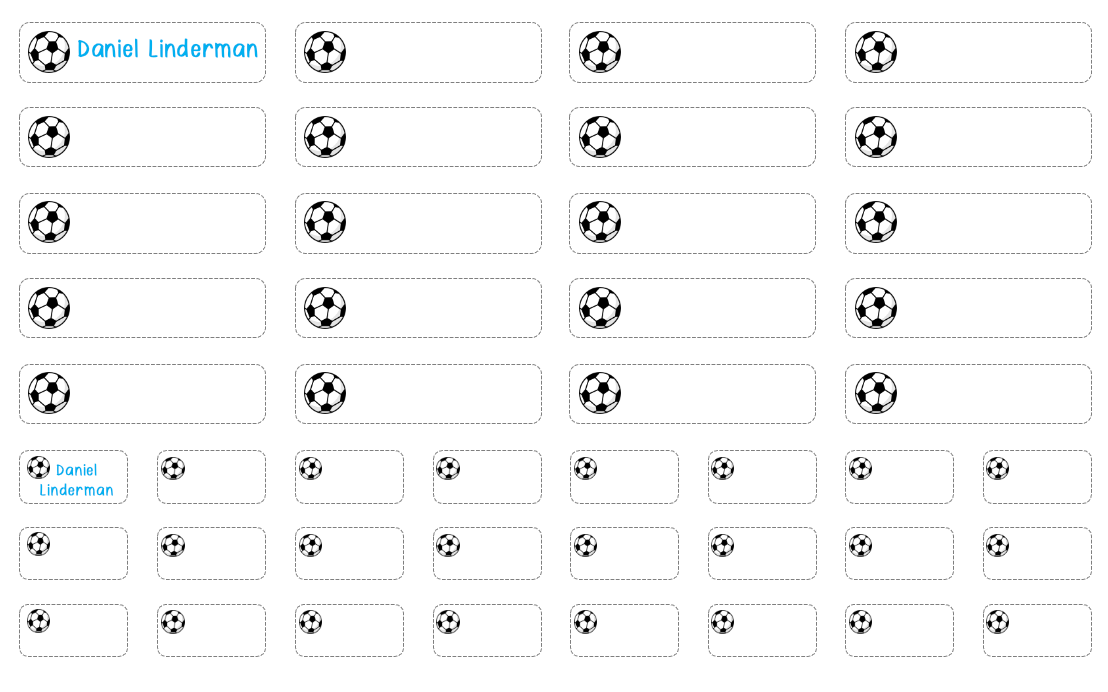Select soccer ball in top-right large label
The image size is (1108, 692).
point(876,52)
